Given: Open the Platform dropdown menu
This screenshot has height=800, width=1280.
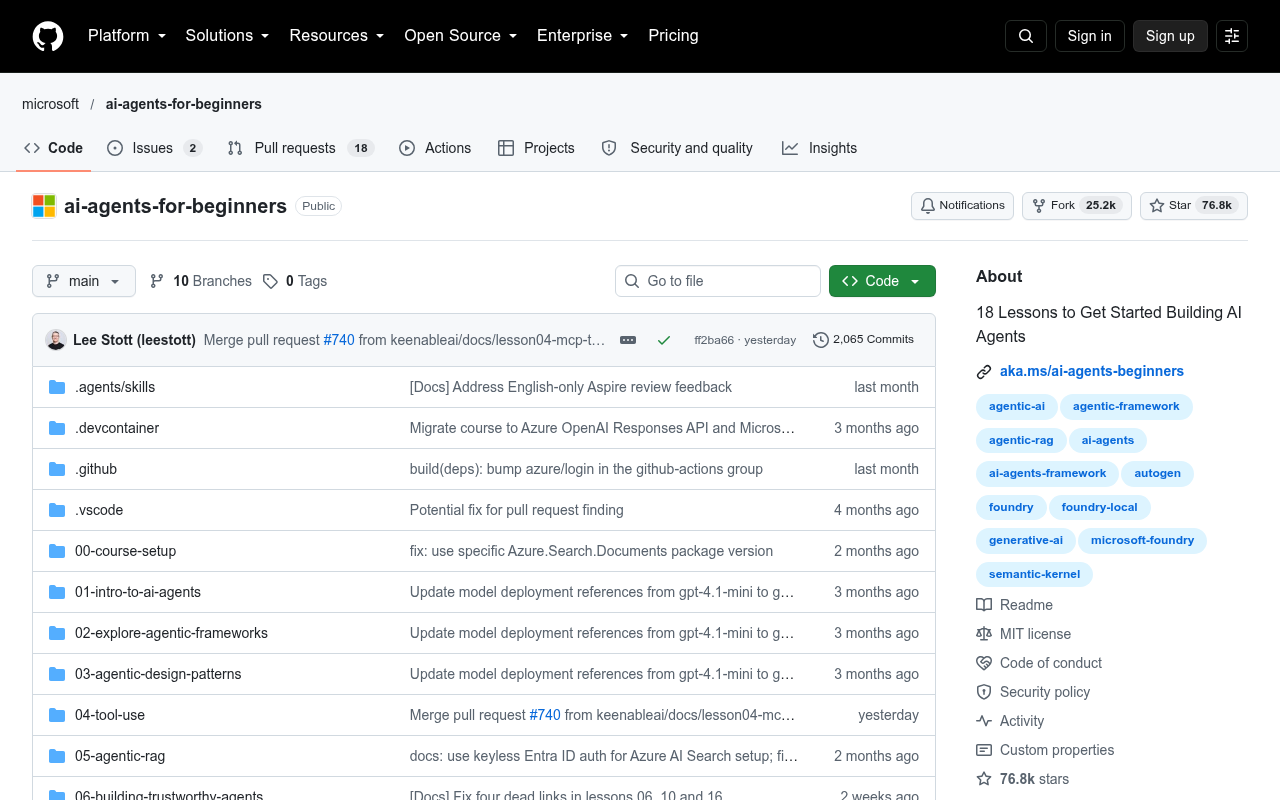Looking at the screenshot, I should (127, 36).
